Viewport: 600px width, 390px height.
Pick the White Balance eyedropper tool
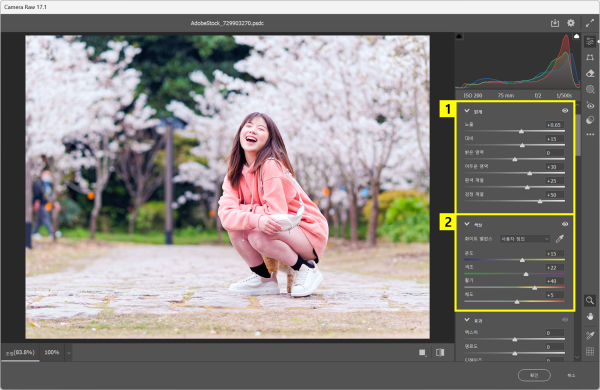[560, 239]
